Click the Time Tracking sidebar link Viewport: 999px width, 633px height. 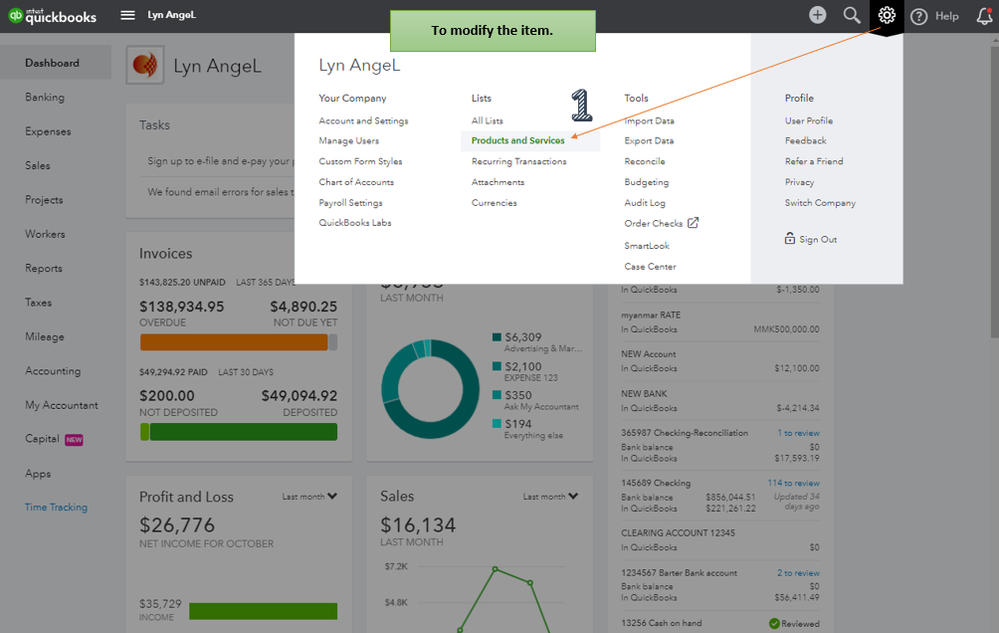56,508
